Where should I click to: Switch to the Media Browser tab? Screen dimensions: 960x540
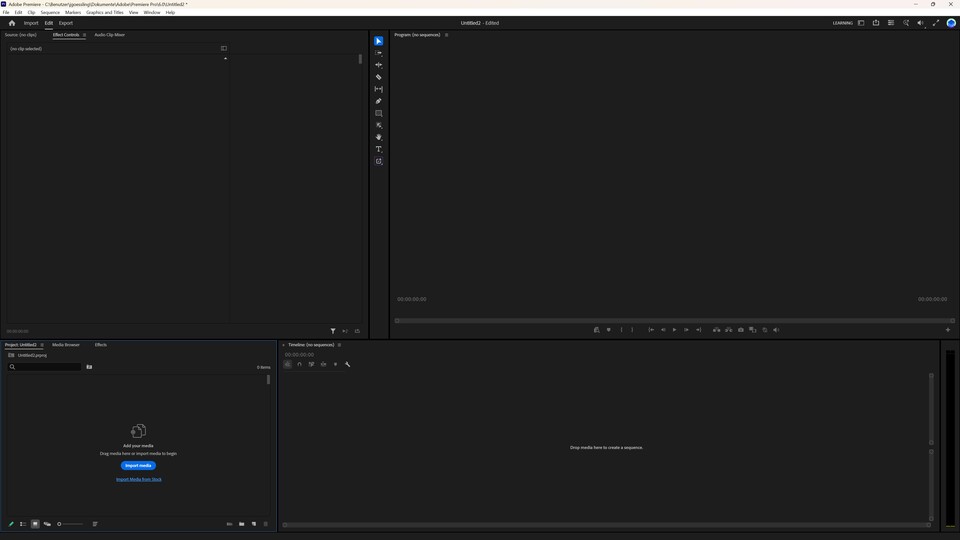tap(66, 345)
